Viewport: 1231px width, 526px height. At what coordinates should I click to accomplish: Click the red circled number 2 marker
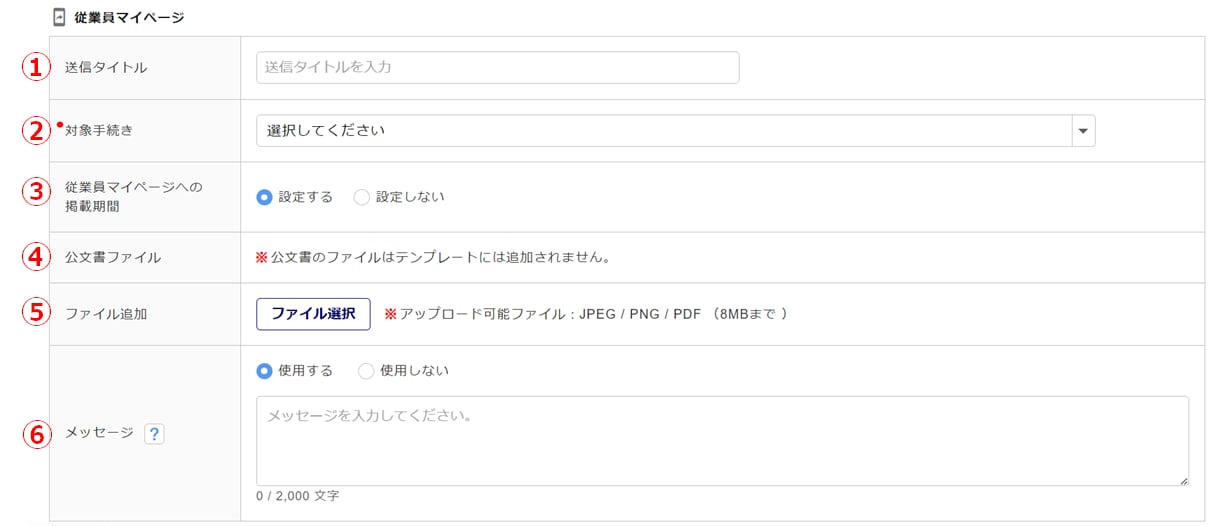tap(36, 130)
